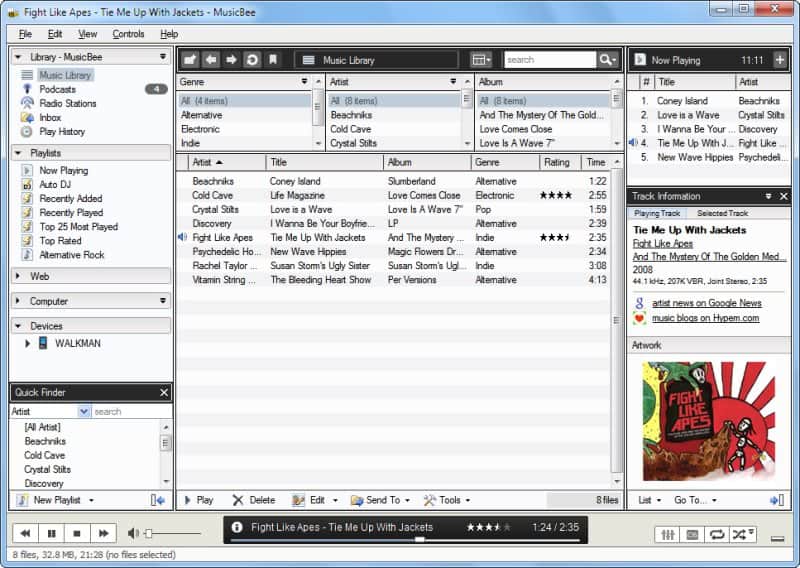Expand the WALKMAN device tree node
Image resolution: width=800 pixels, height=568 pixels.
28,344
